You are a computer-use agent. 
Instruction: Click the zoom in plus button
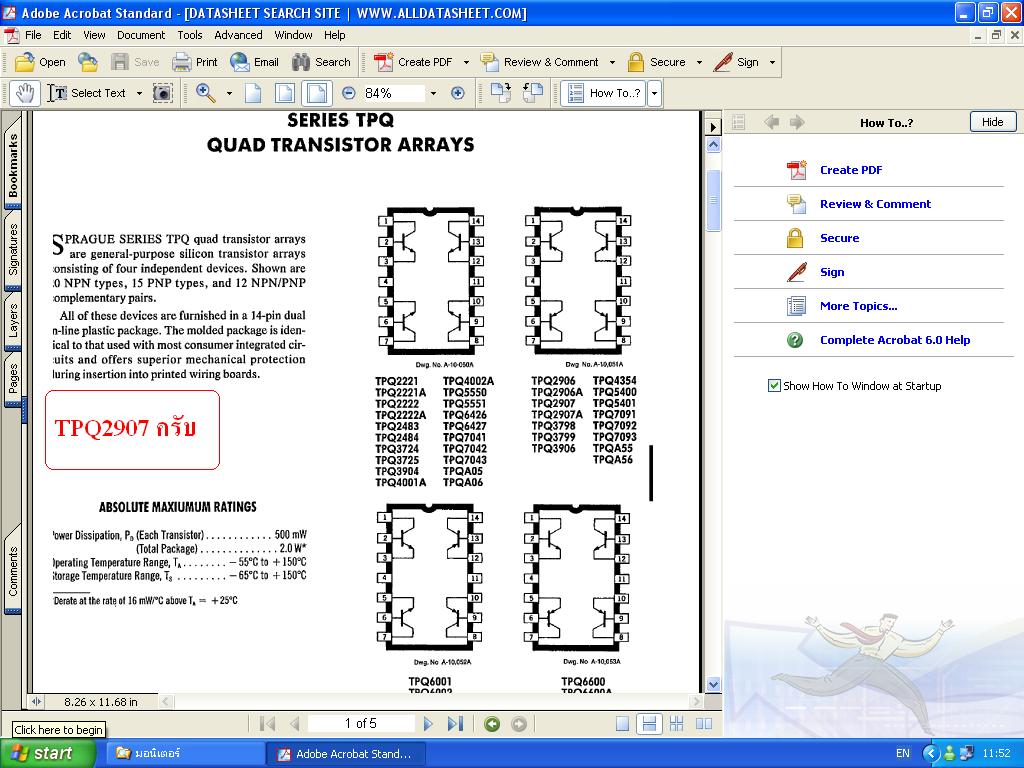[x=458, y=93]
